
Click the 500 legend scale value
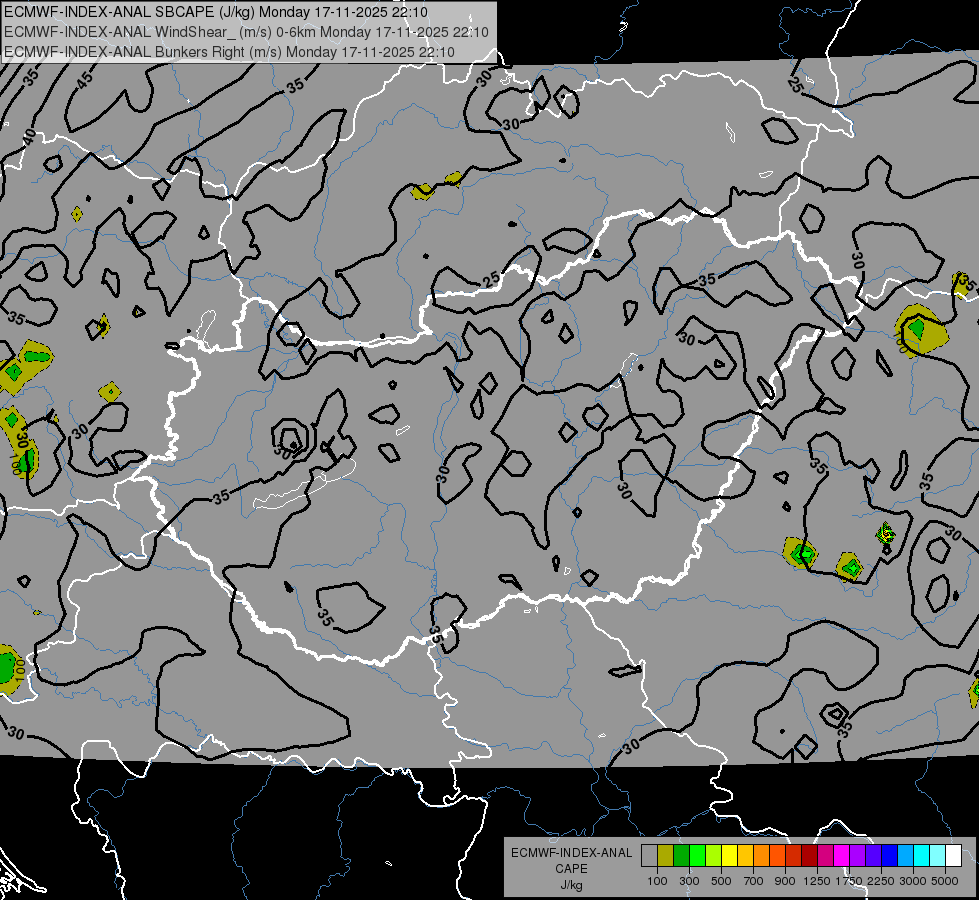(x=721, y=881)
